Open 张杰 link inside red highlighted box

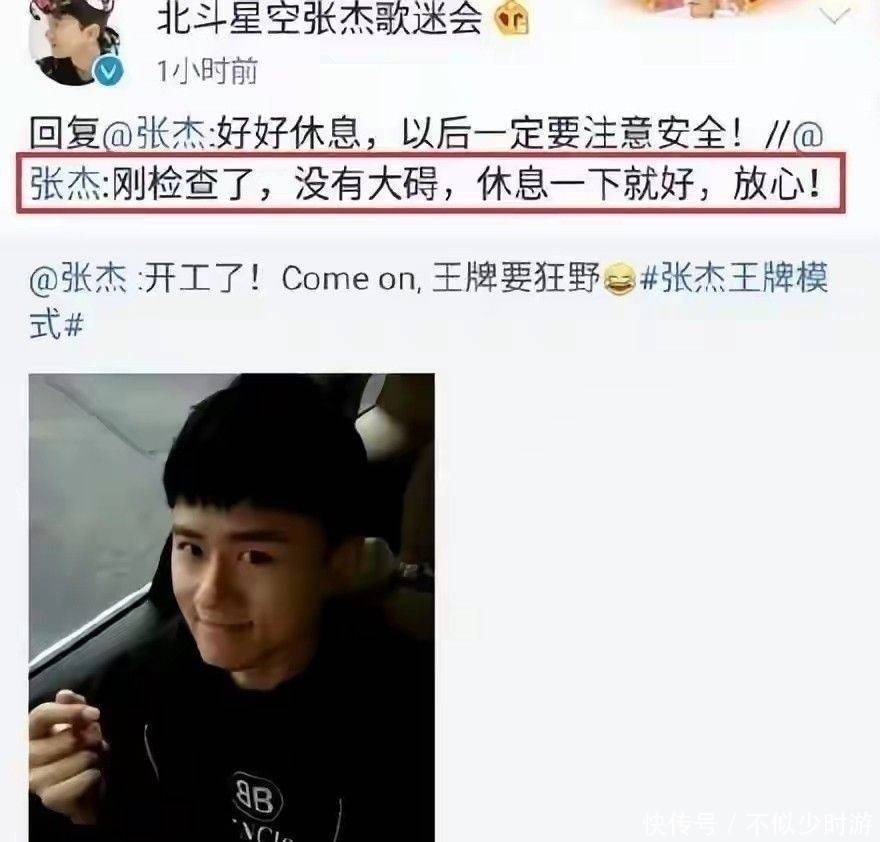[65, 185]
